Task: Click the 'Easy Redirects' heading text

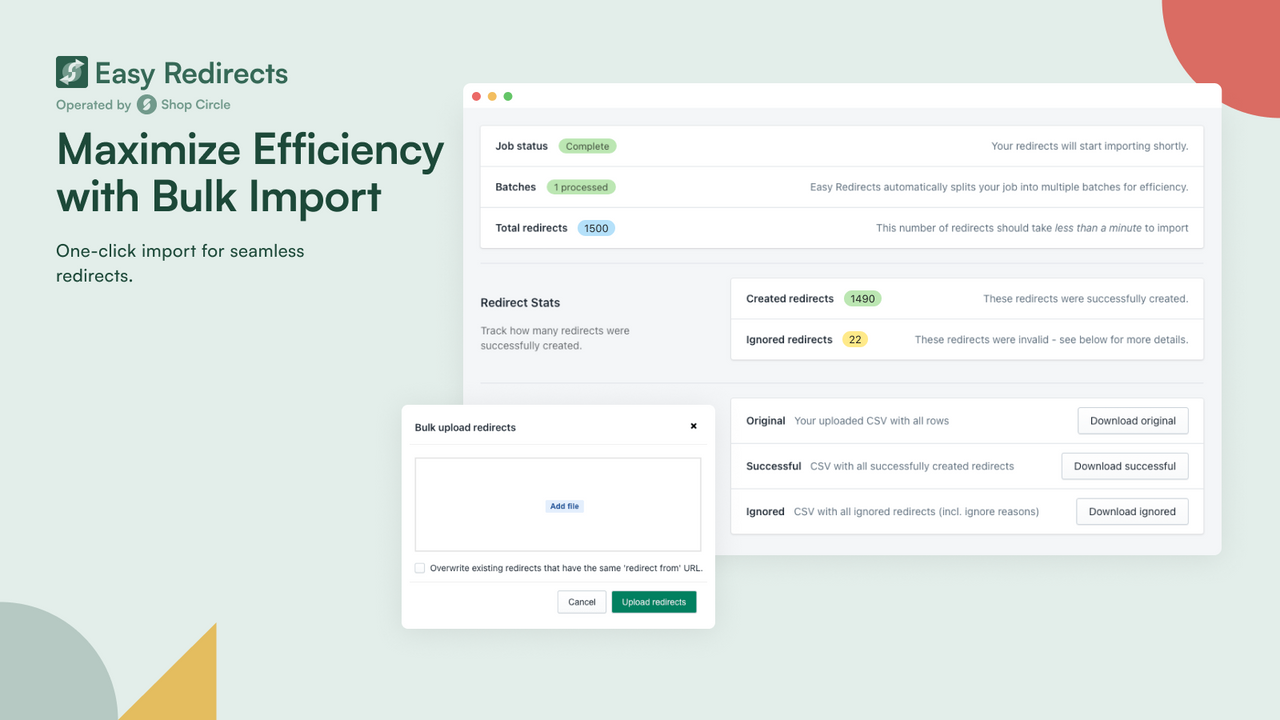Action: (x=190, y=72)
